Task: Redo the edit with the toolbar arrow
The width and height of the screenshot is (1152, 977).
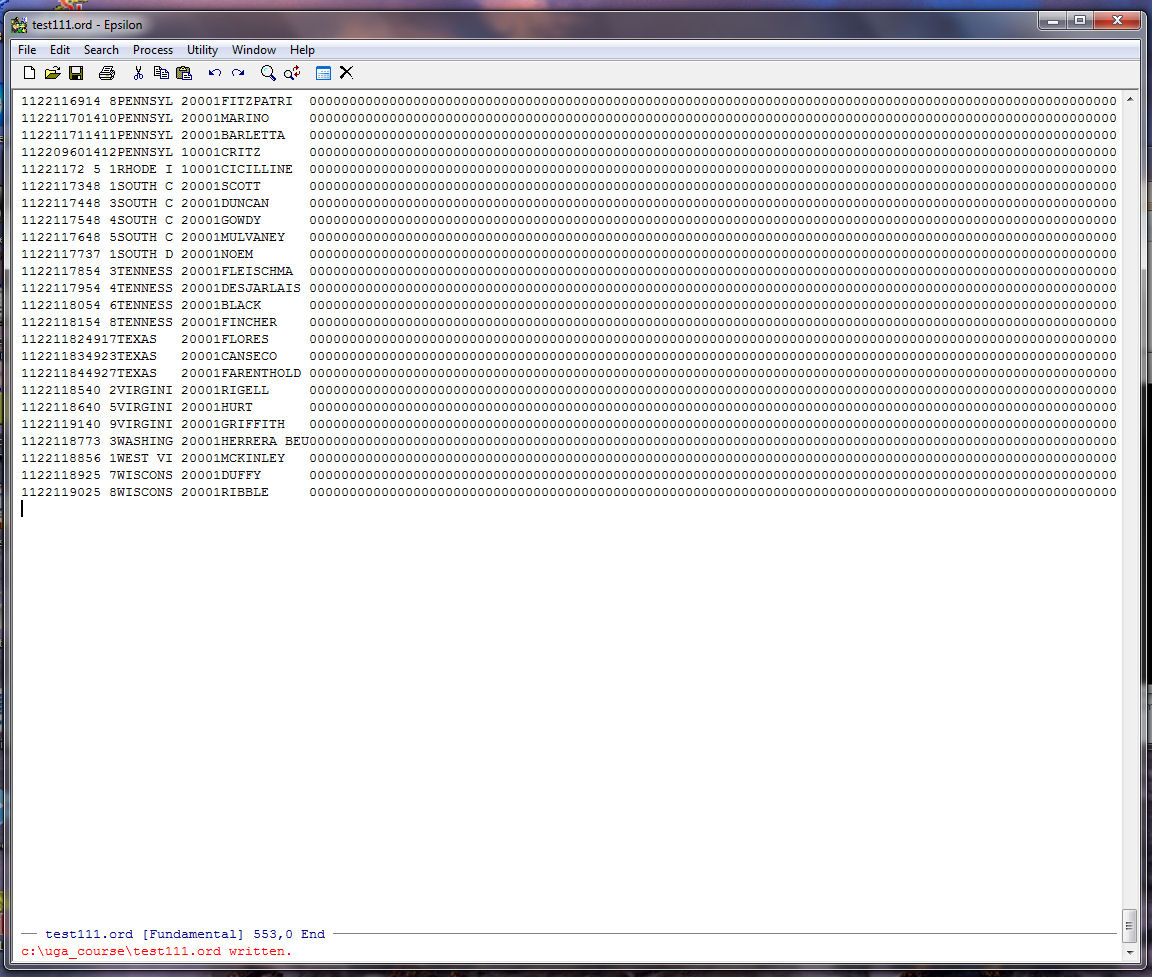Action: point(238,73)
